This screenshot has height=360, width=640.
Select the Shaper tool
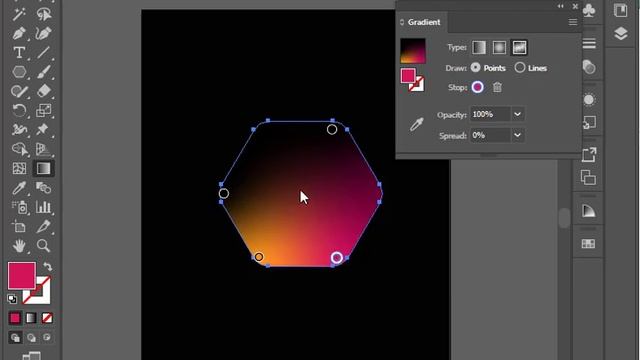pos(19,91)
